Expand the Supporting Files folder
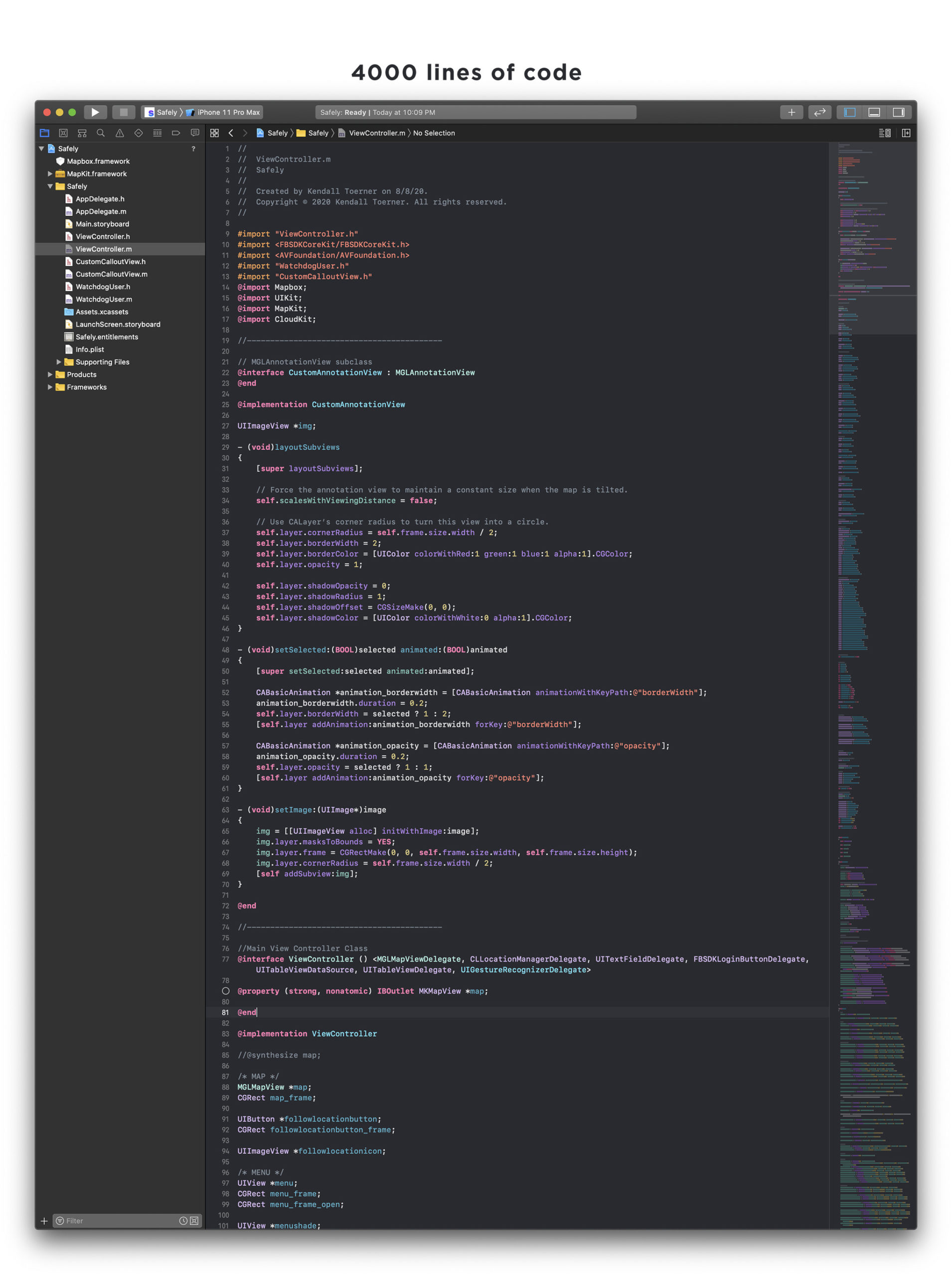The width and height of the screenshot is (952, 1276). [x=59, y=362]
